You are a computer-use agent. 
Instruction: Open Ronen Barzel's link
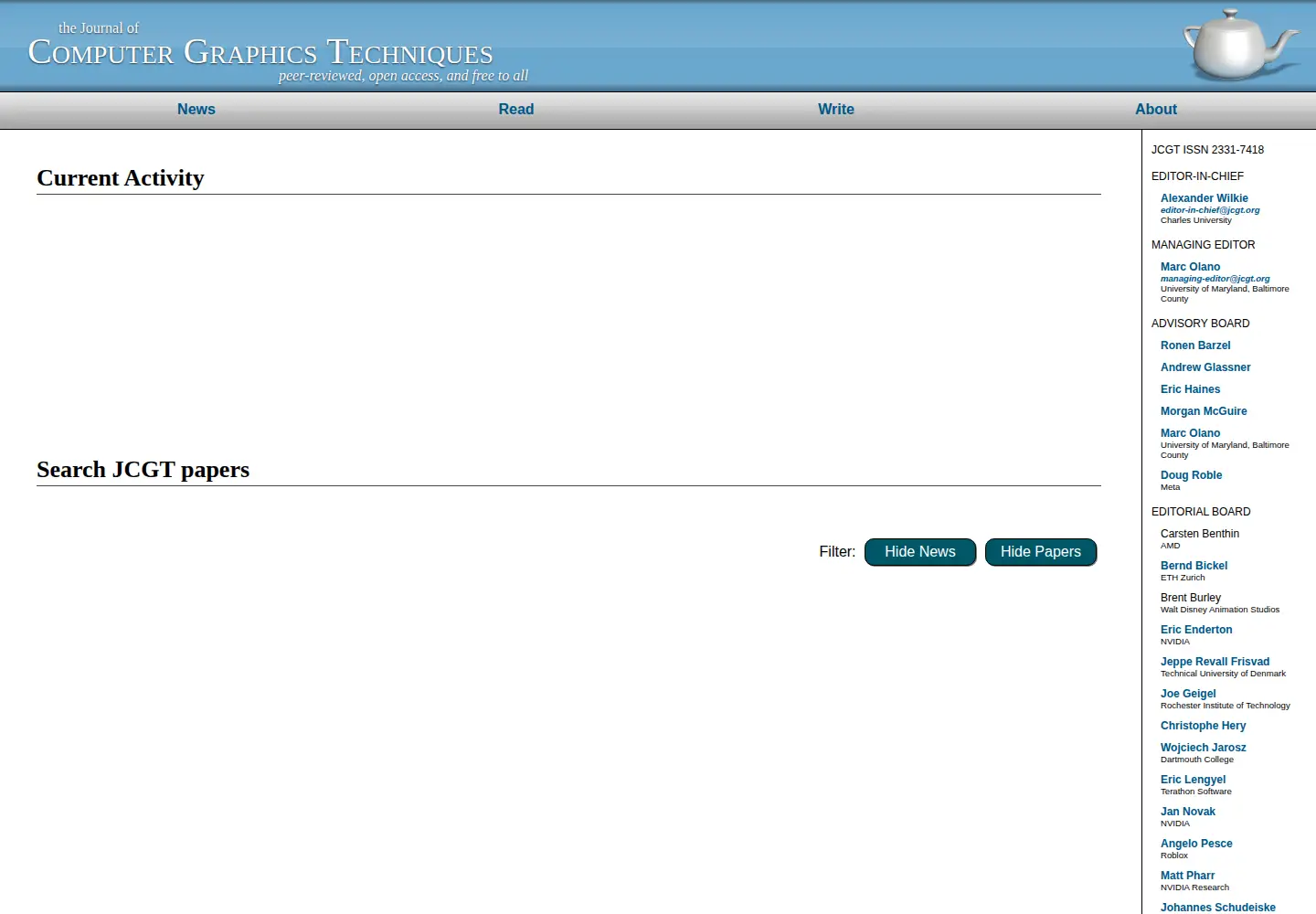tap(1195, 345)
